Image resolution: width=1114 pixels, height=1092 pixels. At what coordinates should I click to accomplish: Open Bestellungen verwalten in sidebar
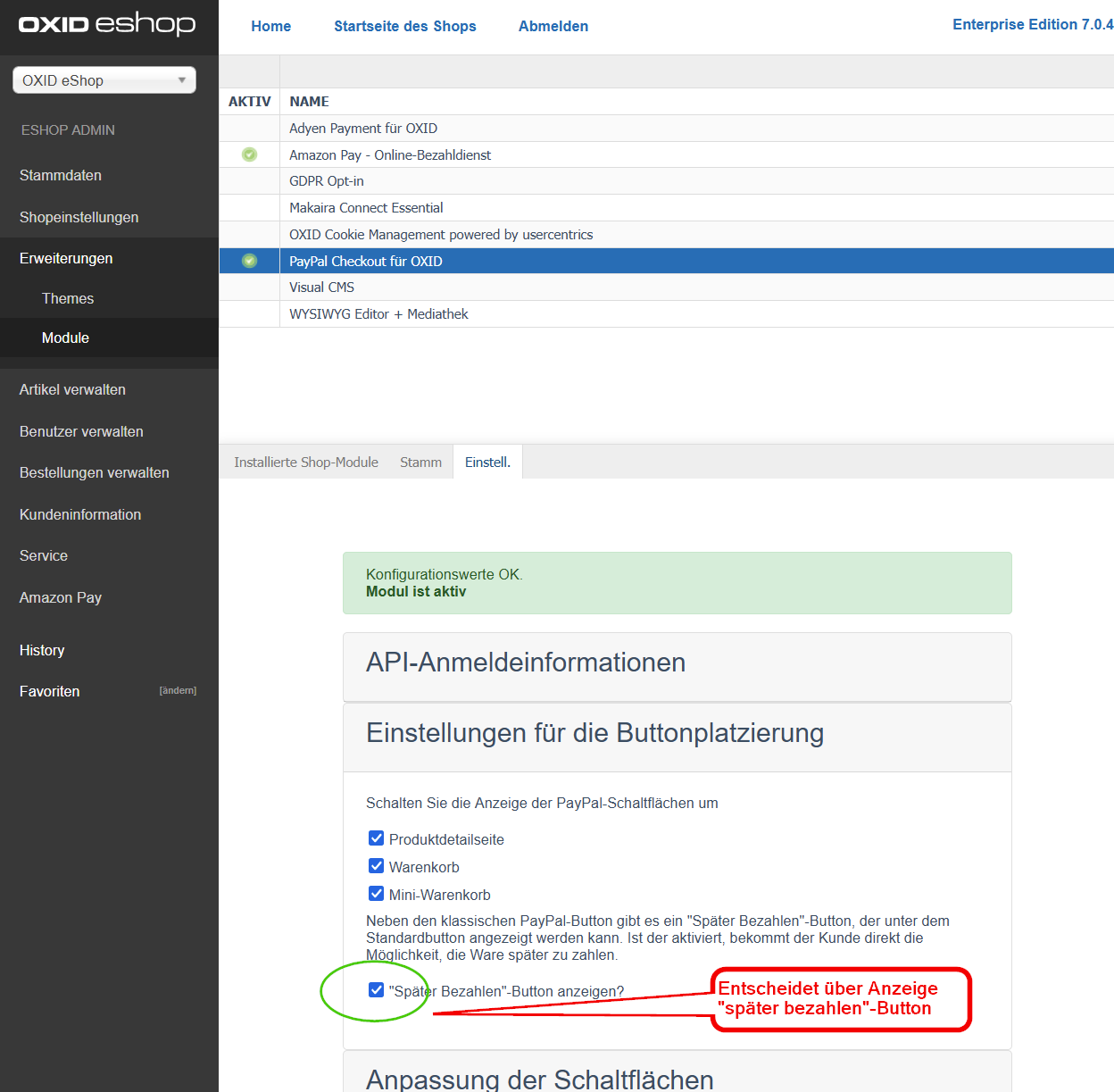(95, 472)
